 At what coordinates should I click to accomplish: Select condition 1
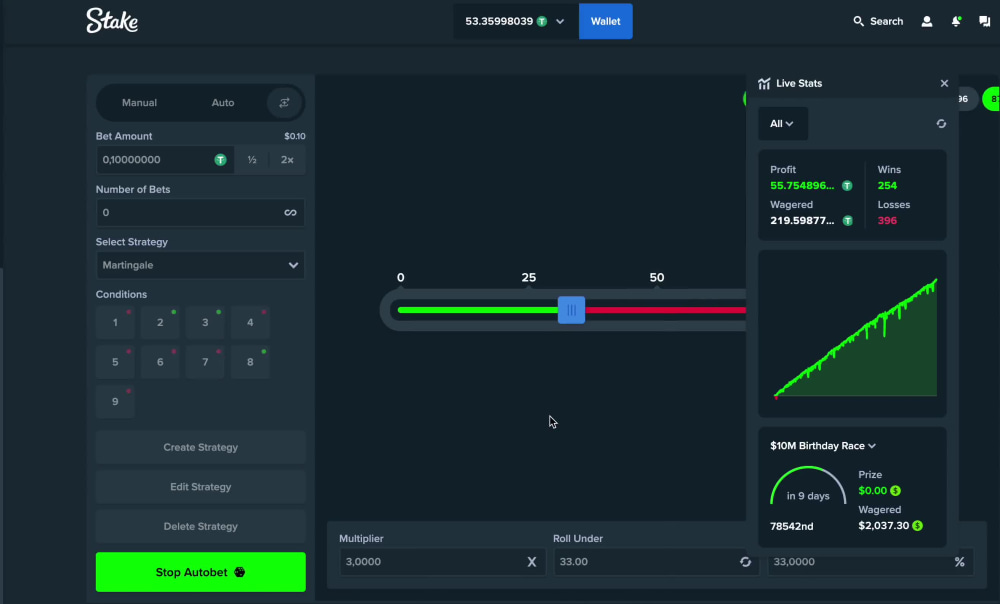point(115,323)
